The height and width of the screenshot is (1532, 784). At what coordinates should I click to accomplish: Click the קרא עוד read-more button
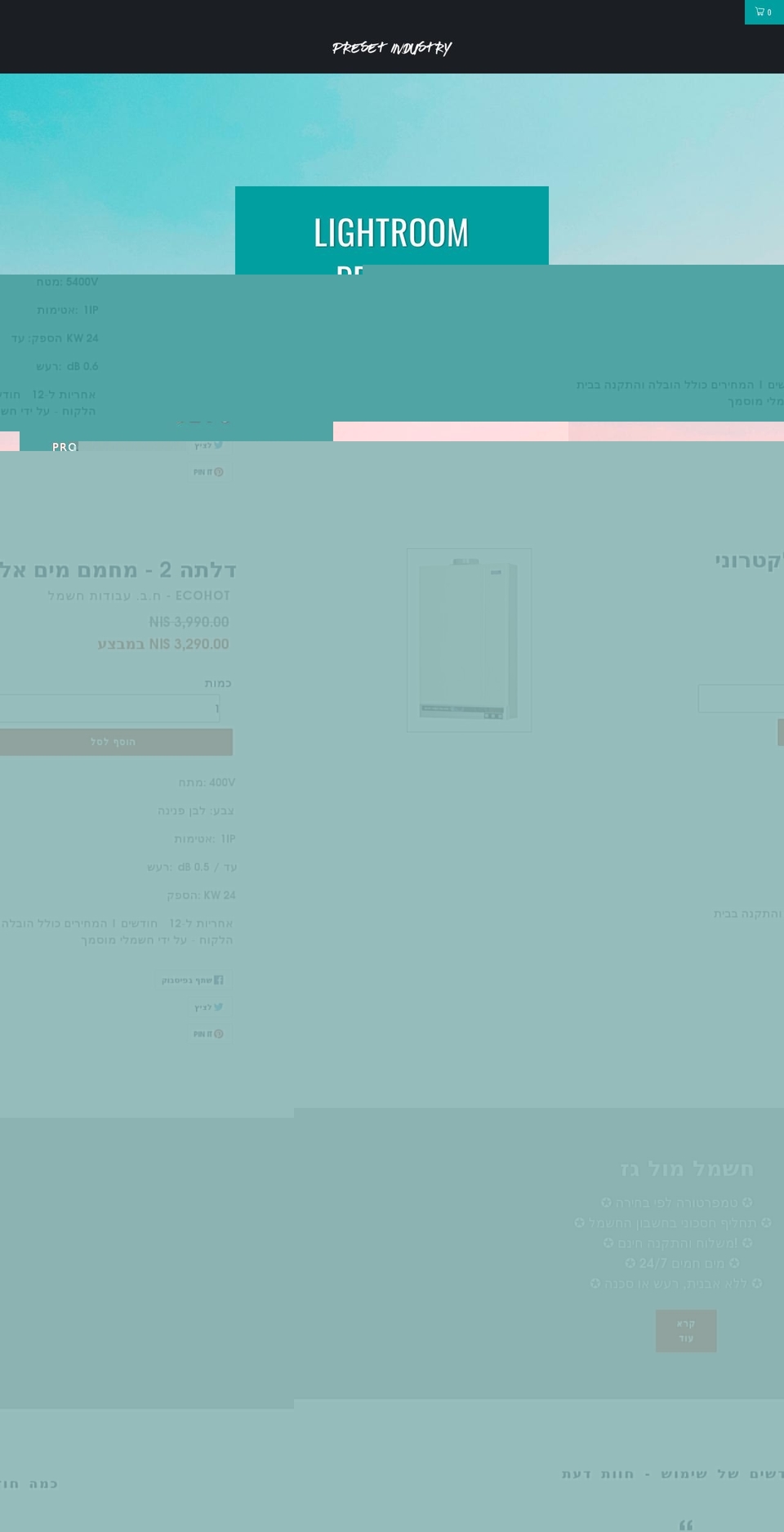point(686,1331)
